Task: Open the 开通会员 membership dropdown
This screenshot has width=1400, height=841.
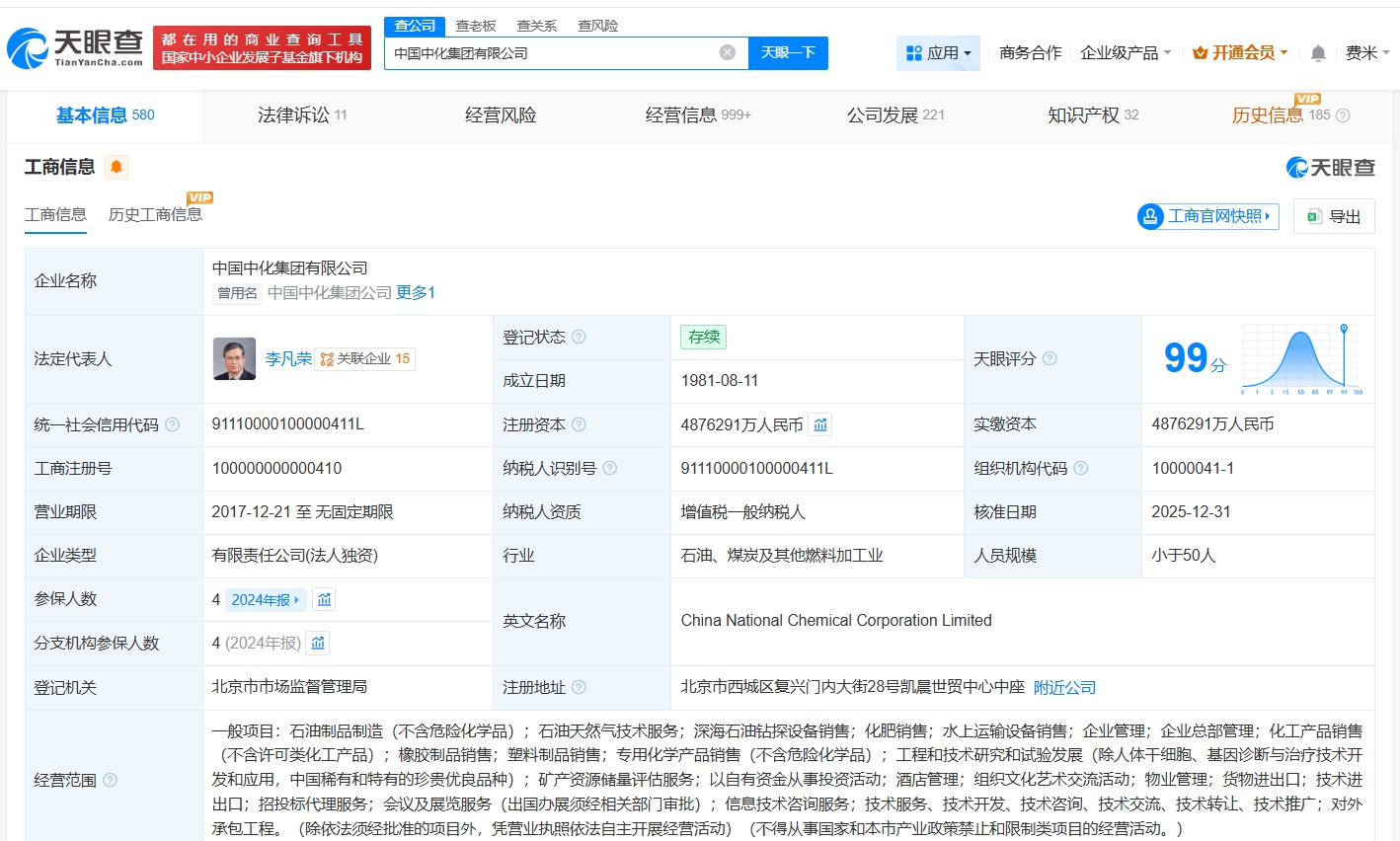Action: (1240, 53)
